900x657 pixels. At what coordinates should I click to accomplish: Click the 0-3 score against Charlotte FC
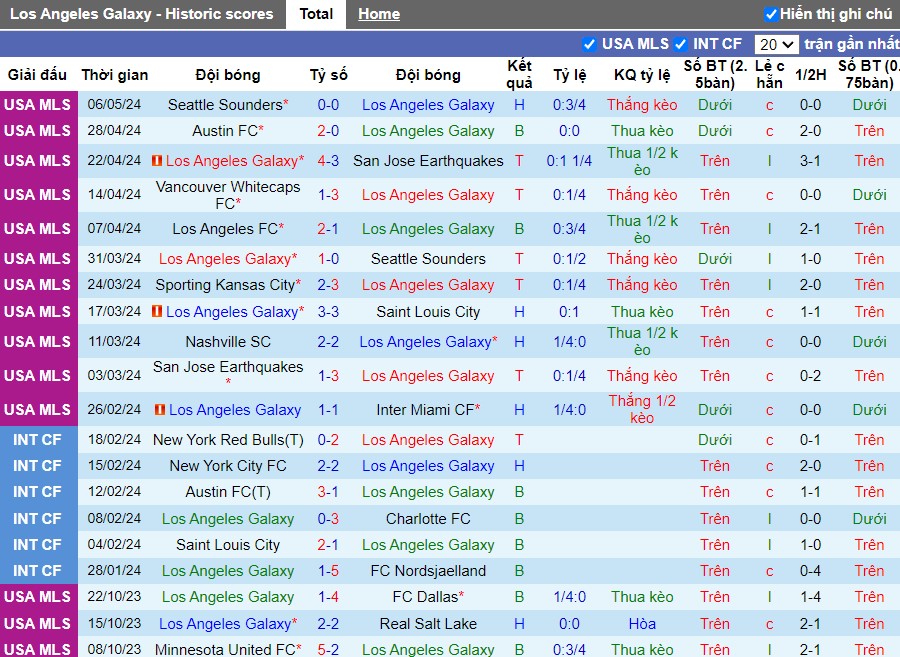328,519
